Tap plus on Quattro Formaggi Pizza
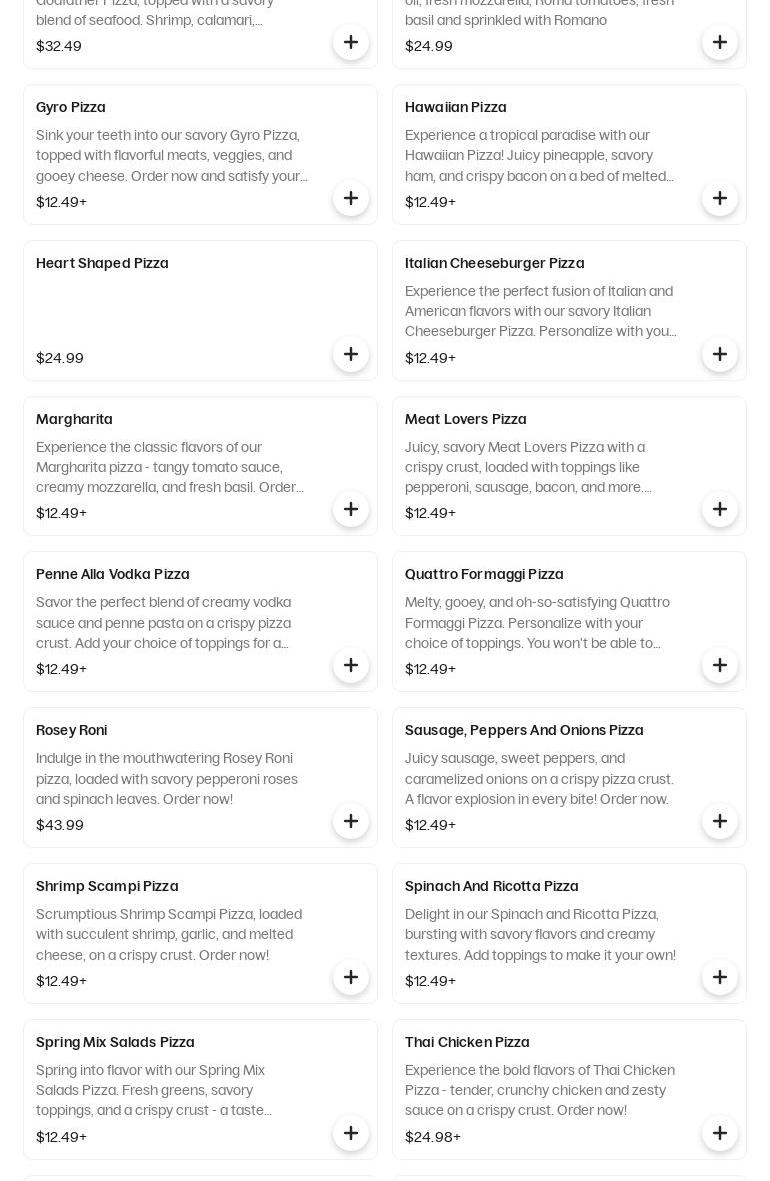The height and width of the screenshot is (1181, 770). point(720,665)
